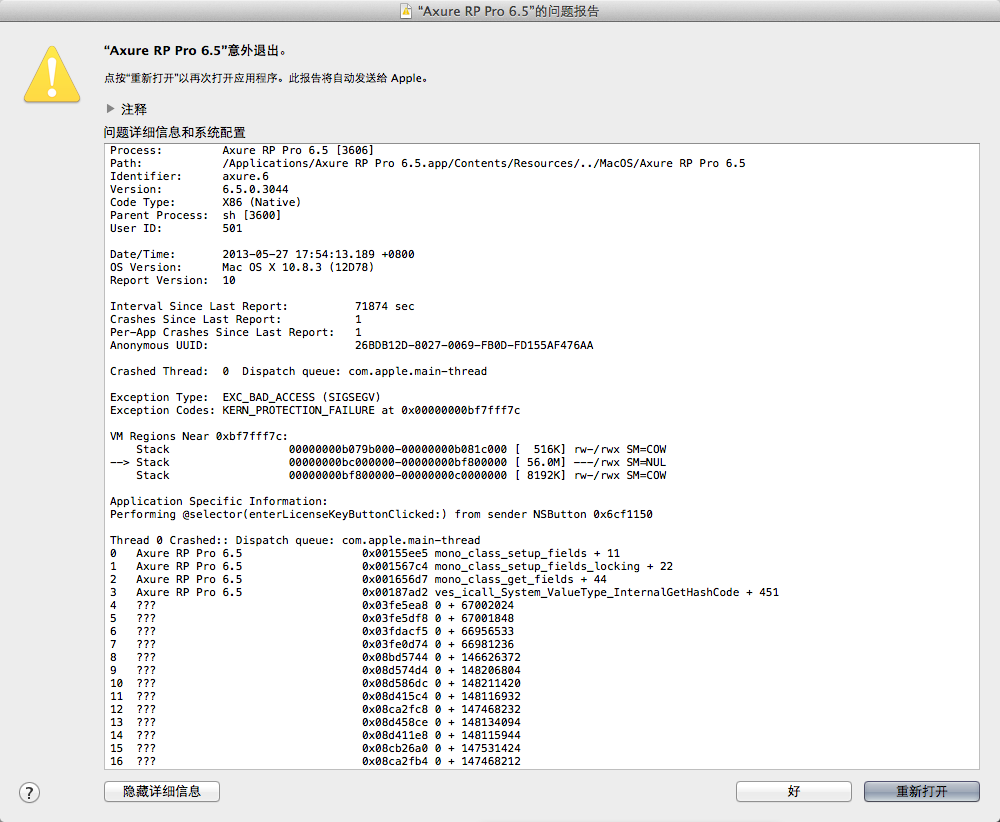Click 重新打开 to reopen the app
Viewport: 1000px width, 822px height.
[922, 791]
